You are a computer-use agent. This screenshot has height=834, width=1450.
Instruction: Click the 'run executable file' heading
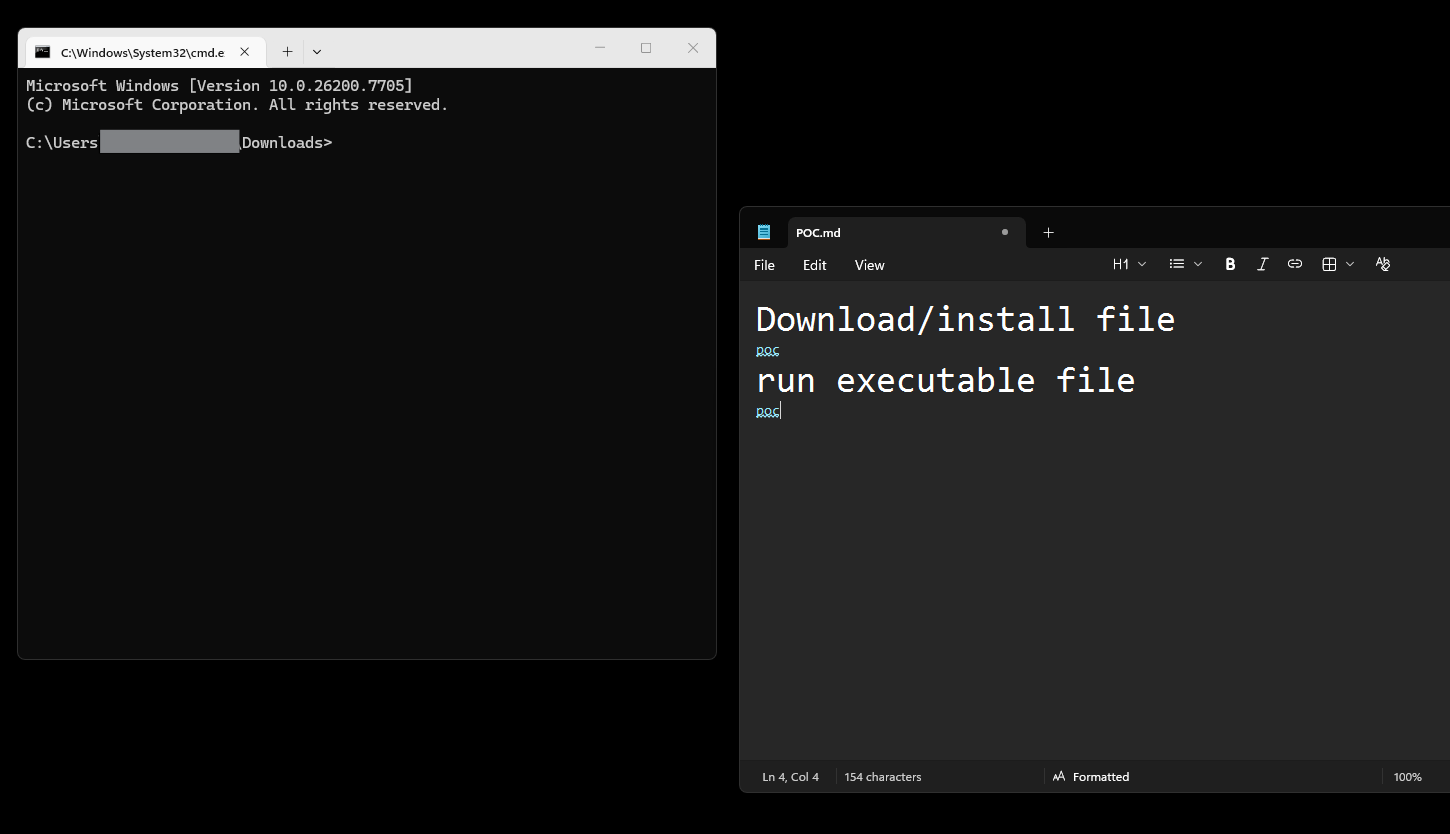(x=945, y=381)
